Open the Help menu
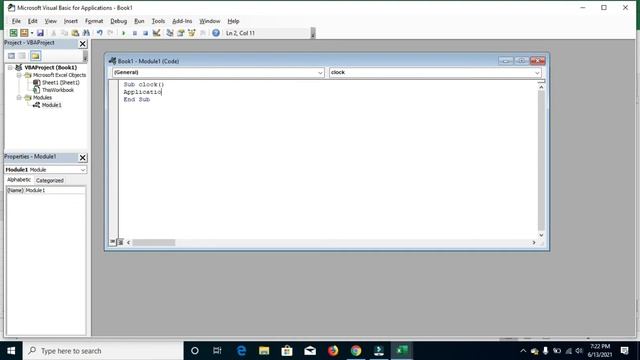 point(233,21)
